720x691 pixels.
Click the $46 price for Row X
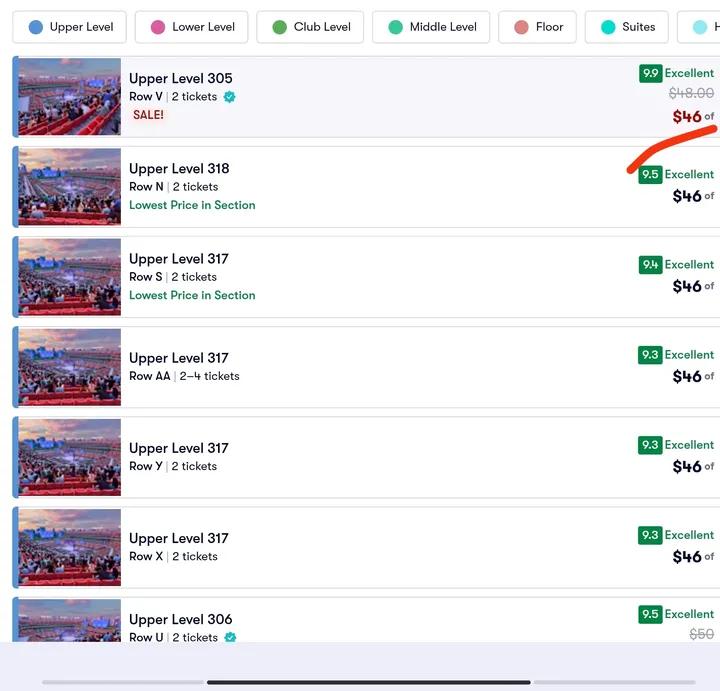click(x=687, y=557)
